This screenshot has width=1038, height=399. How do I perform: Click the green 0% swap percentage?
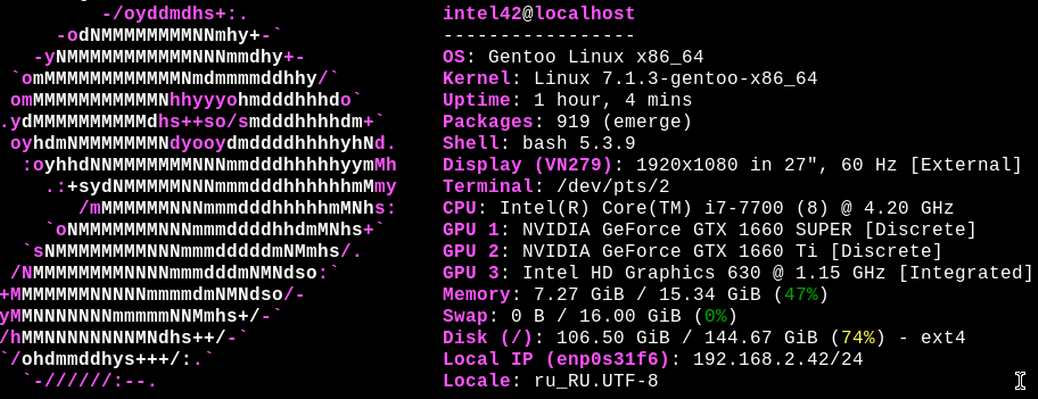point(716,316)
